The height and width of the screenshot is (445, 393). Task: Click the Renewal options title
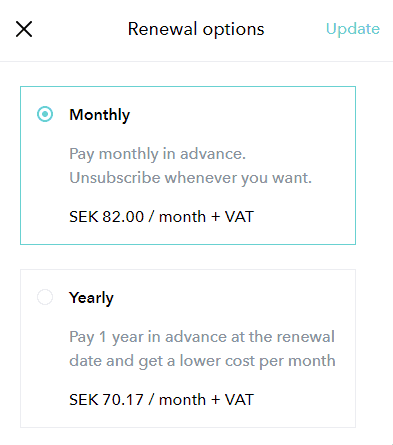[x=196, y=29]
